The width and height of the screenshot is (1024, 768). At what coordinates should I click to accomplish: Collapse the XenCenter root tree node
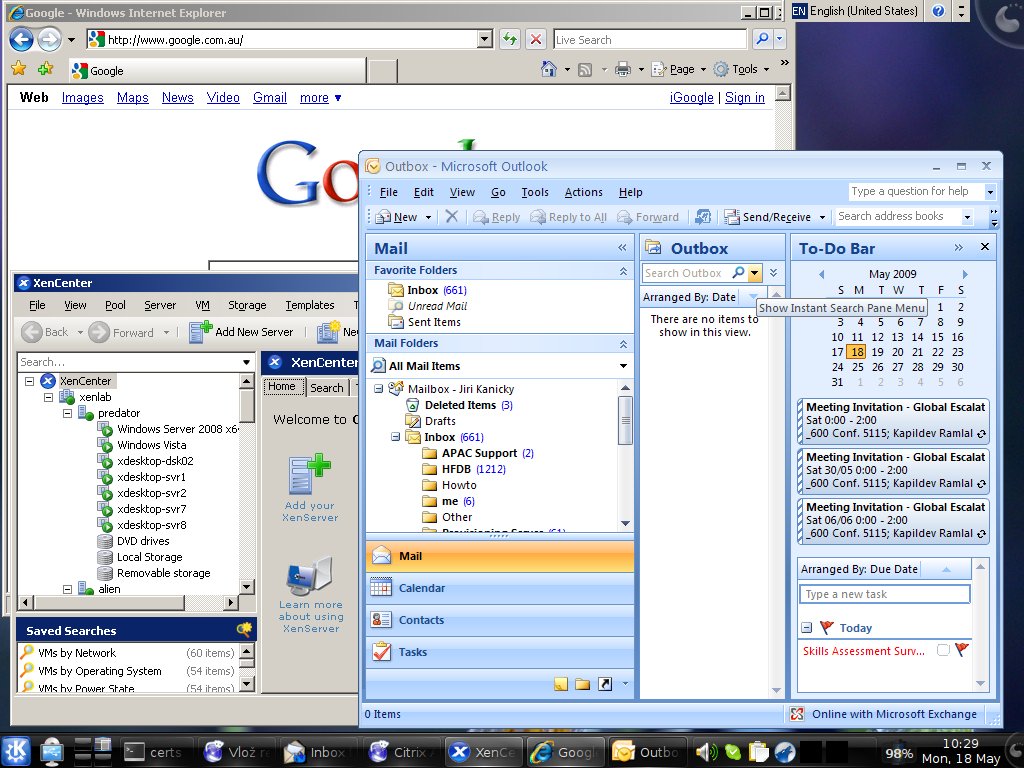[x=29, y=381]
